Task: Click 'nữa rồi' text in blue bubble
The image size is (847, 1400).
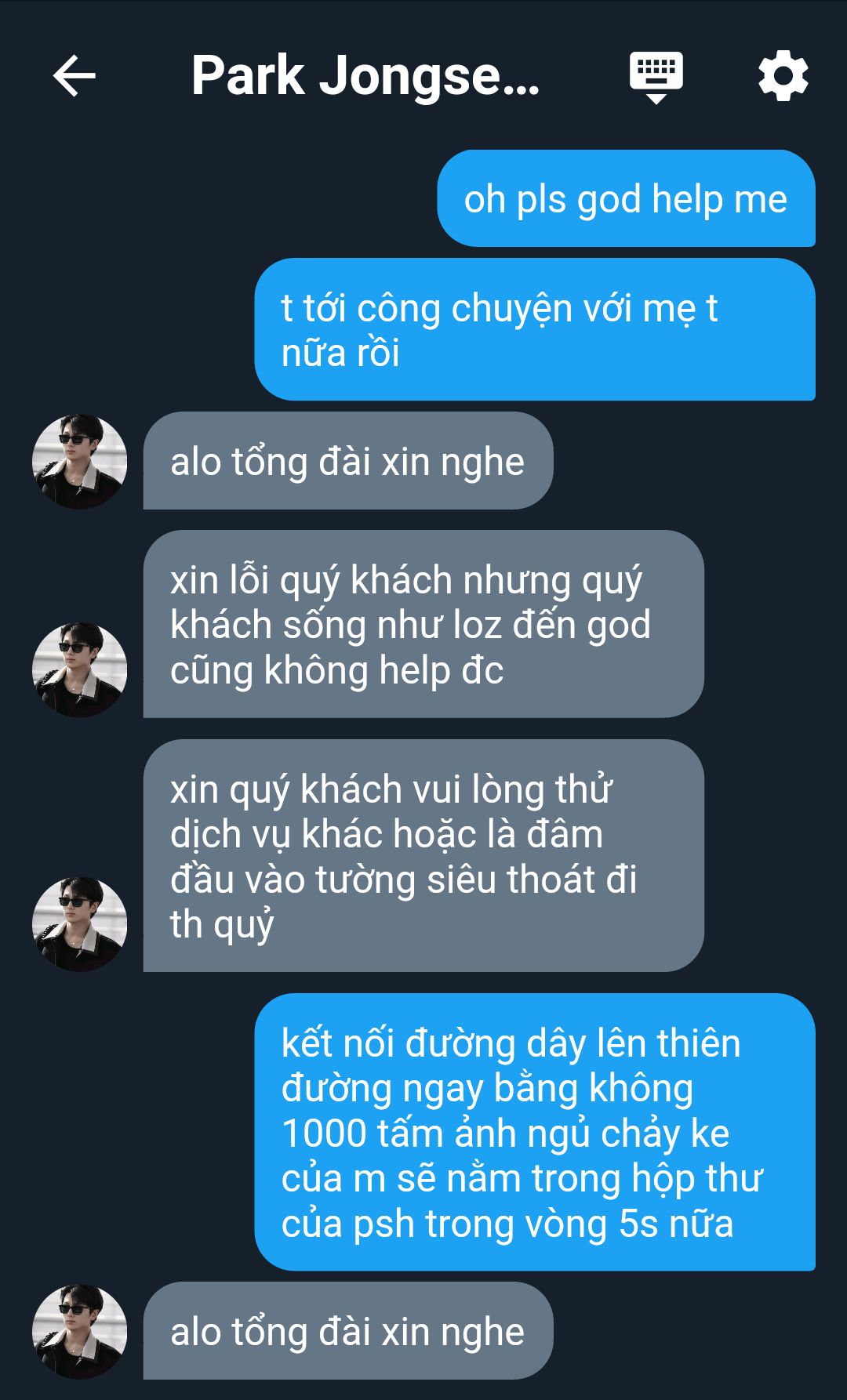Action: [x=340, y=353]
